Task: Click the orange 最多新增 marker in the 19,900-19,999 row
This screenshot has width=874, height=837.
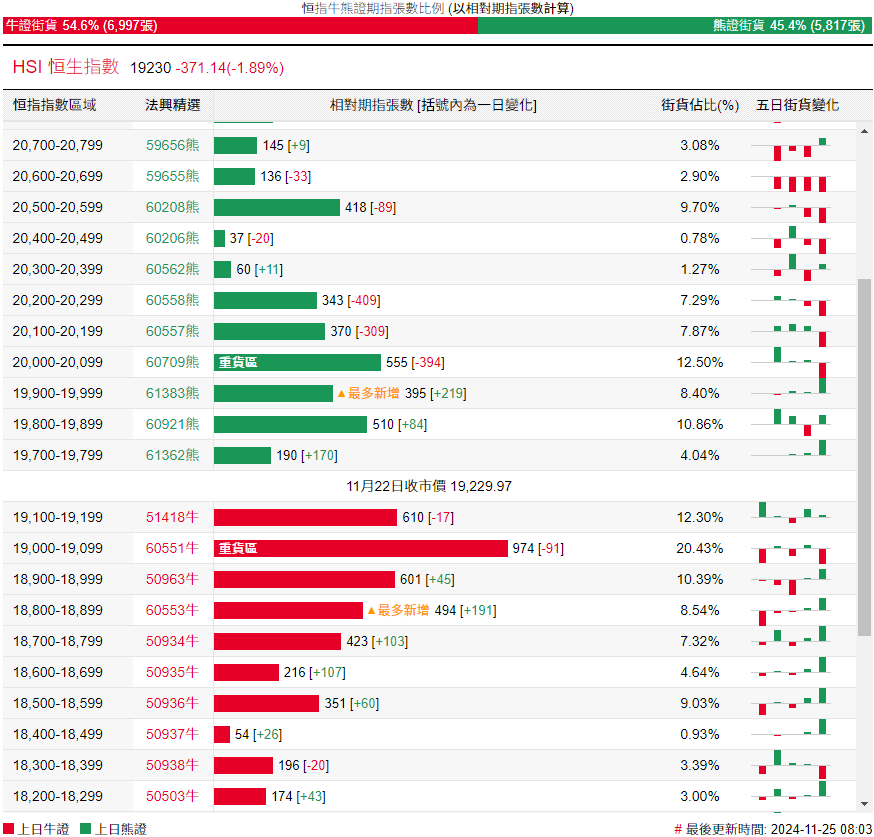Action: click(367, 393)
